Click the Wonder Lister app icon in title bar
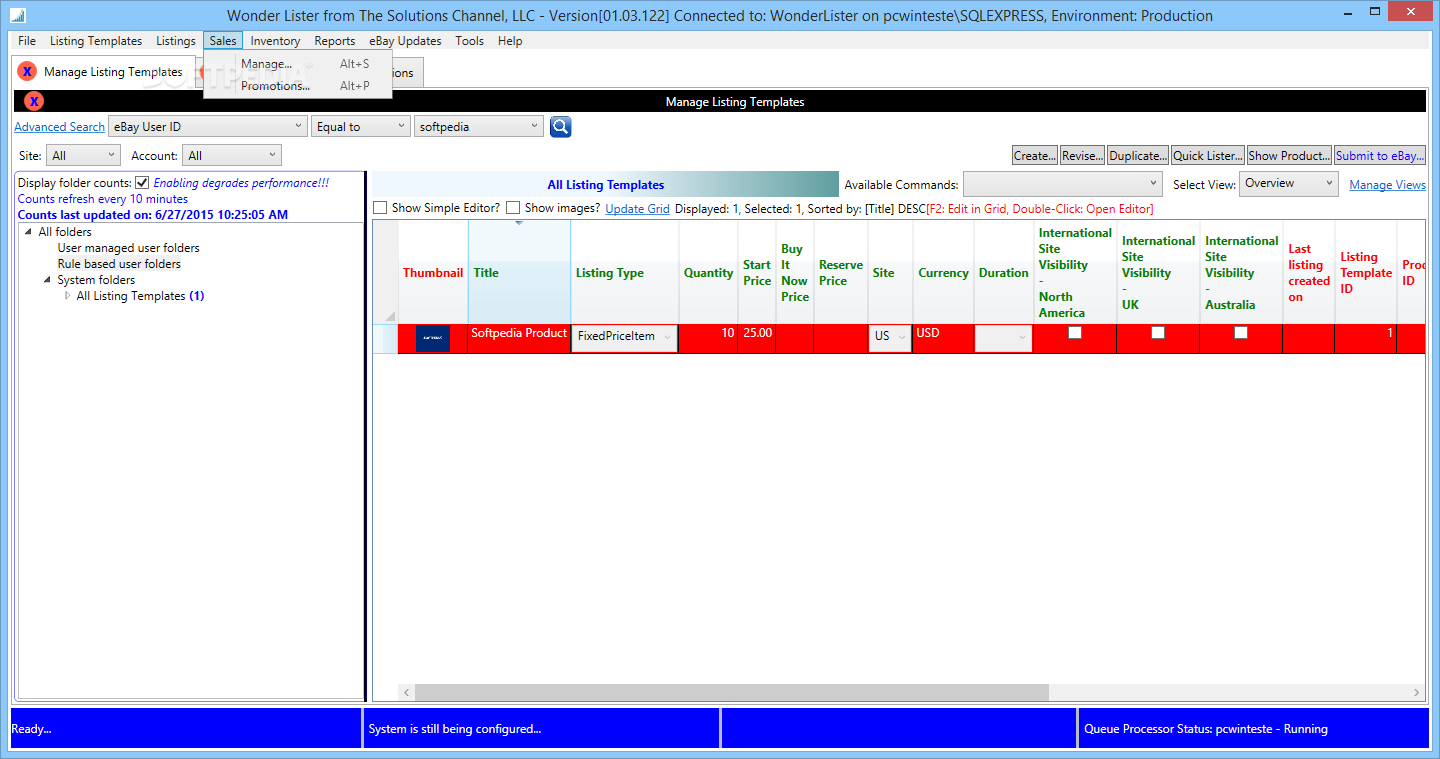 [17, 16]
